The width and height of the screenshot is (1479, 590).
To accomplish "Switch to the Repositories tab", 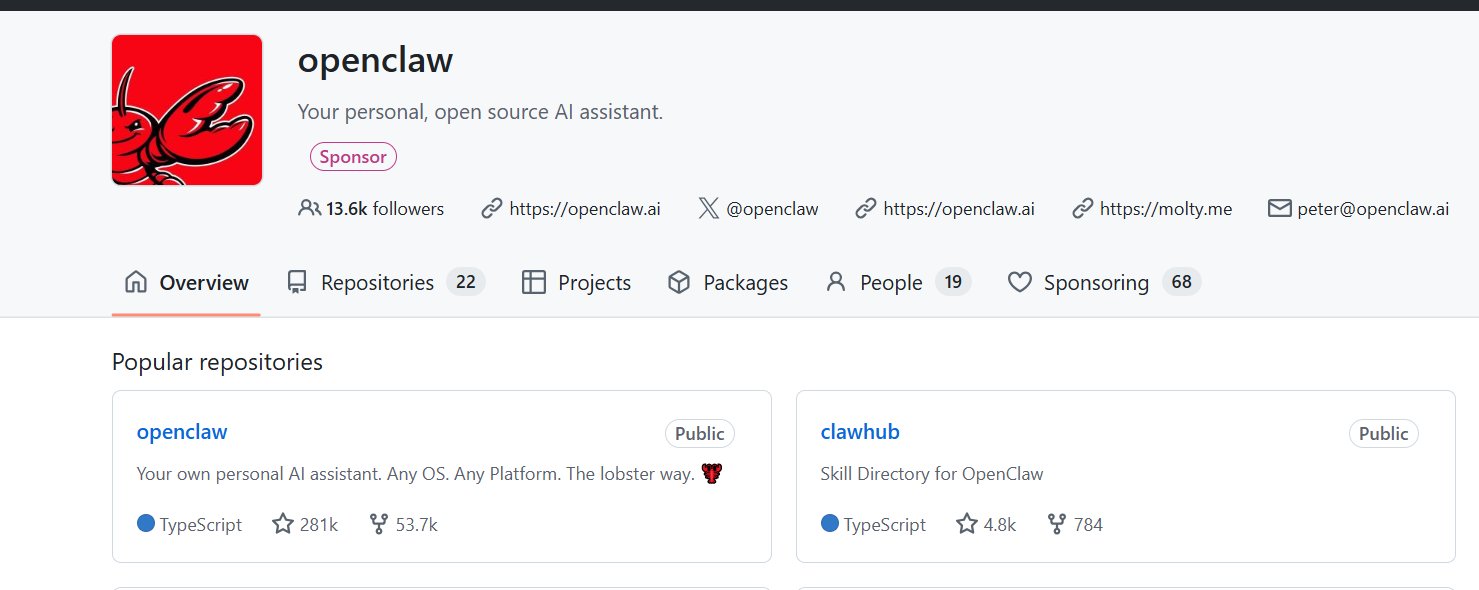I will click(x=377, y=283).
